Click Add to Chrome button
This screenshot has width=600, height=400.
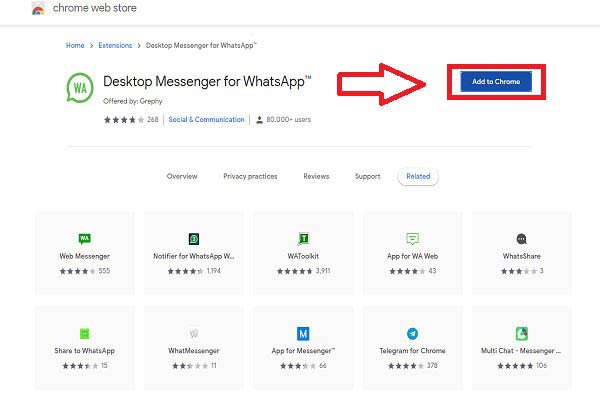[496, 82]
